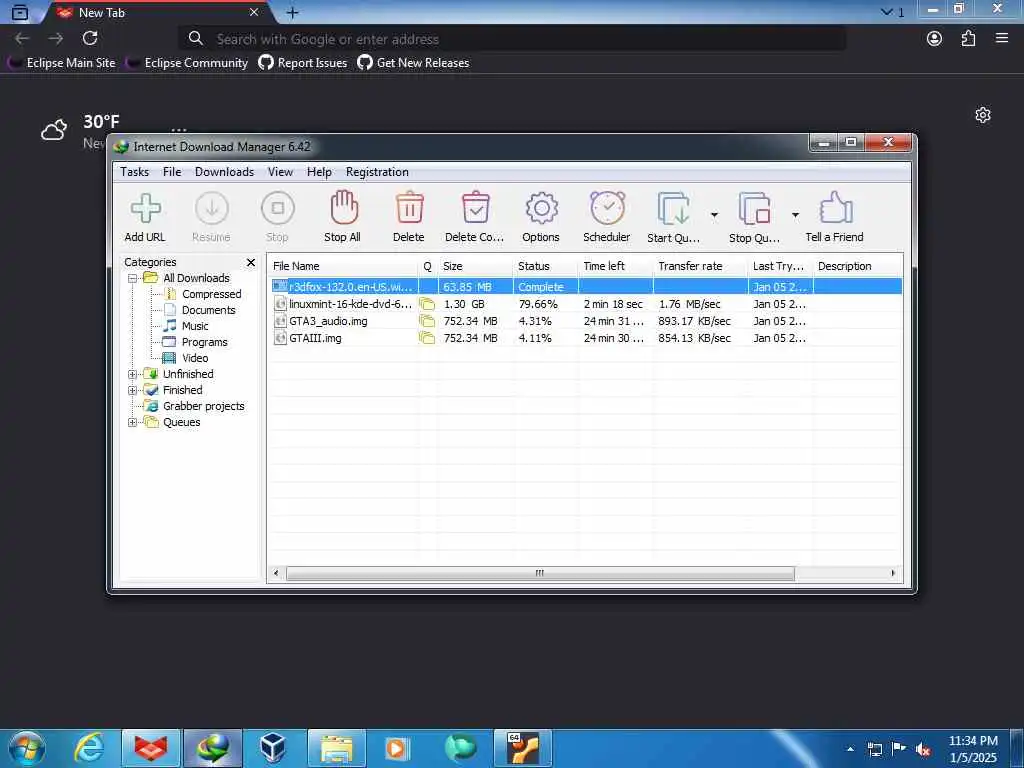Screen dimensions: 1024x768
Task: Click the Stop download icon
Action: click(x=278, y=208)
